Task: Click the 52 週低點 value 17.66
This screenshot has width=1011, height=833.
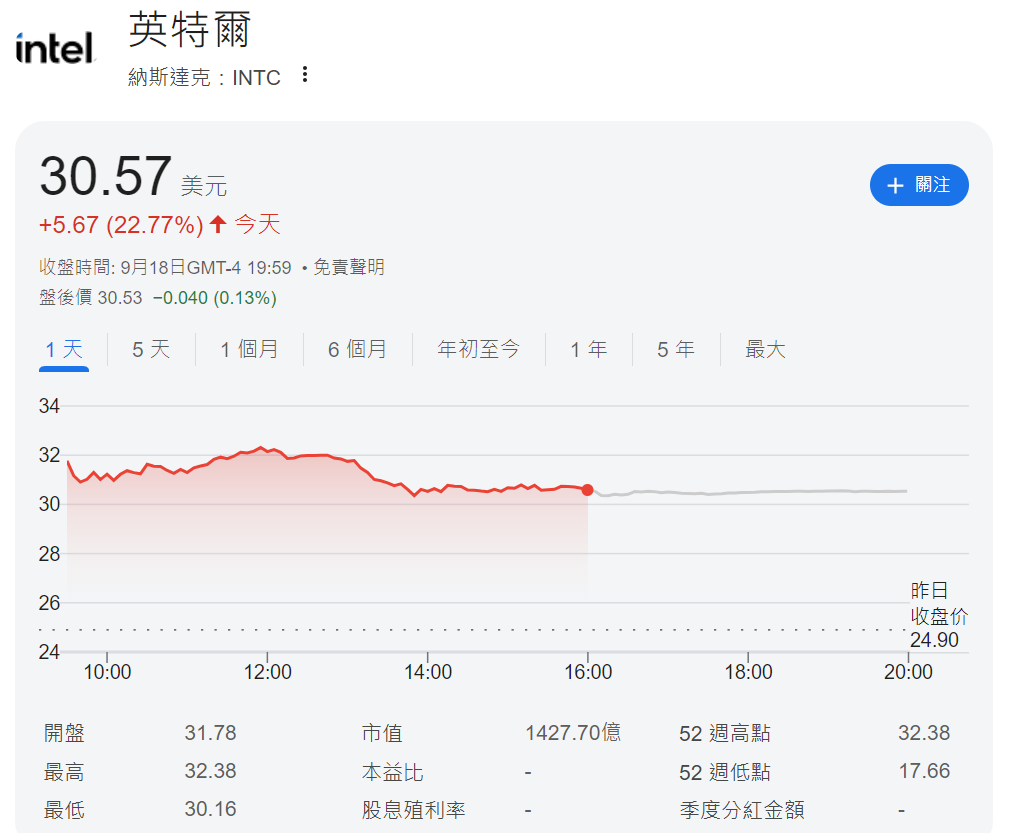Action: coord(925,771)
